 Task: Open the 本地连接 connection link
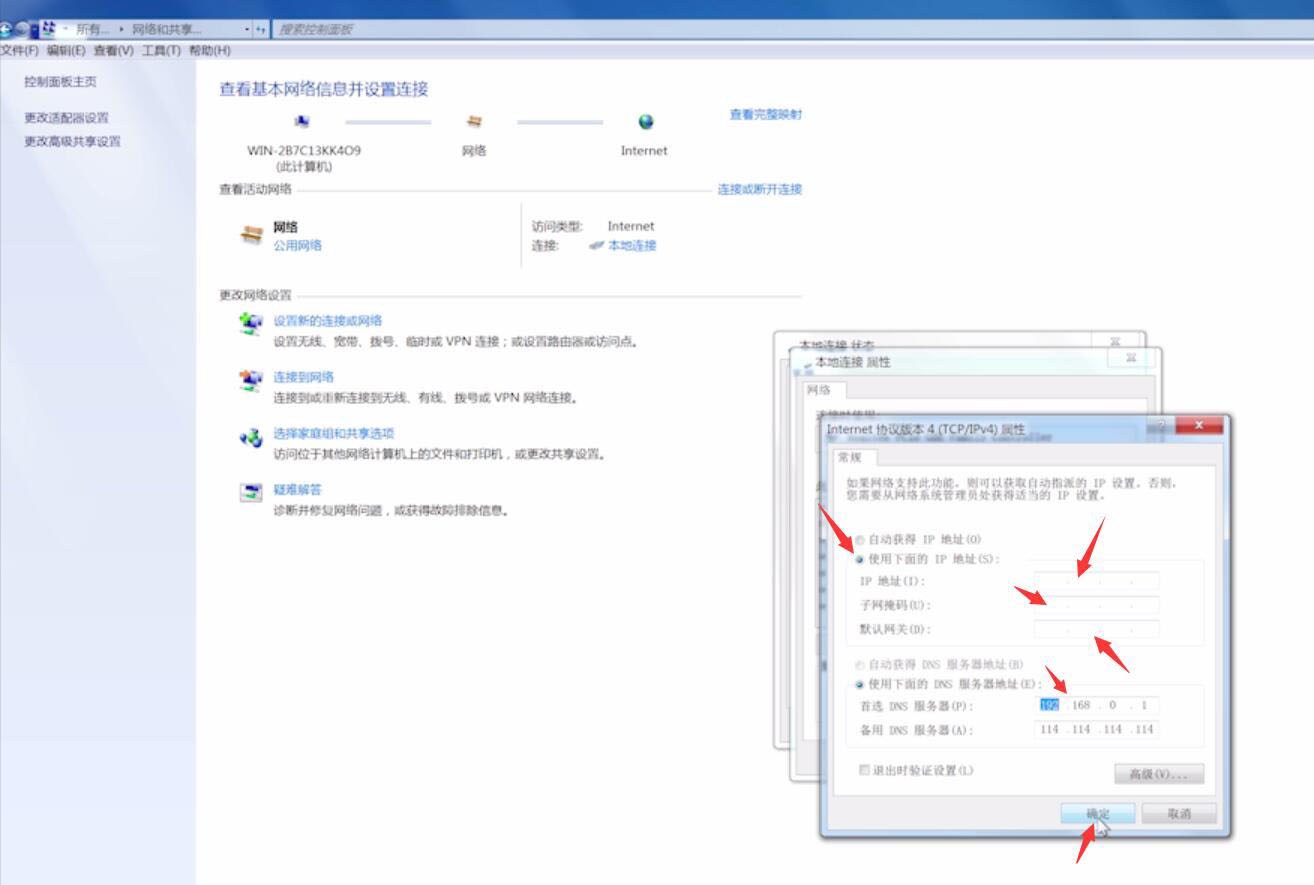click(632, 246)
